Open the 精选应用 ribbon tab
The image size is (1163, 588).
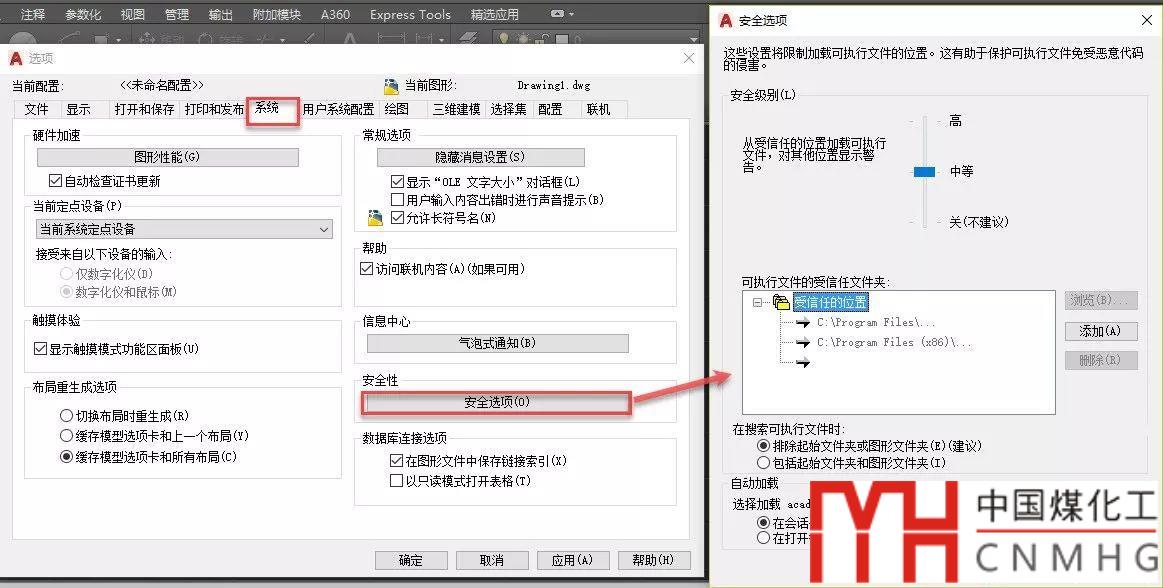pyautogui.click(x=495, y=14)
